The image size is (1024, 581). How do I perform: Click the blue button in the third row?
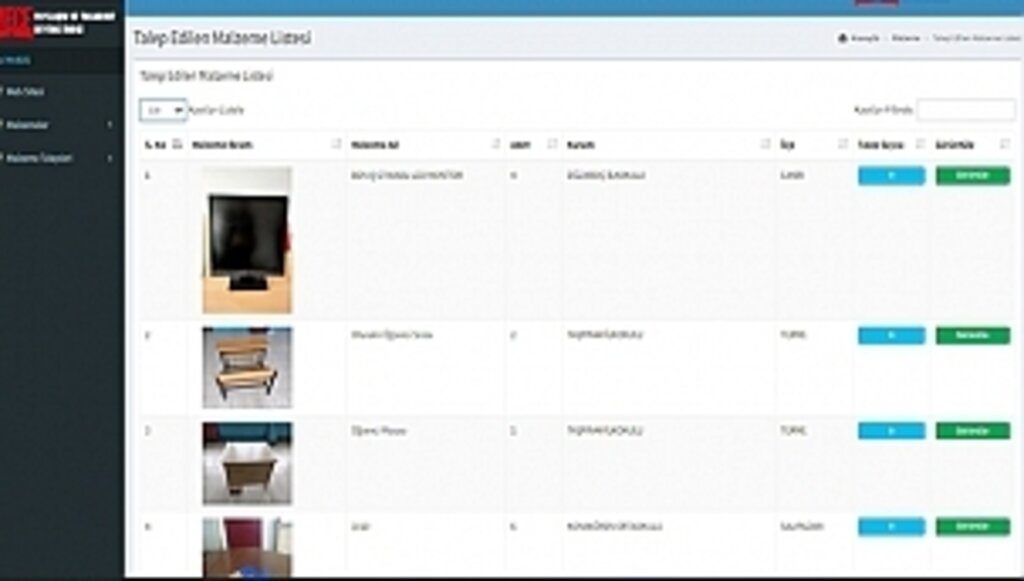[x=891, y=430]
